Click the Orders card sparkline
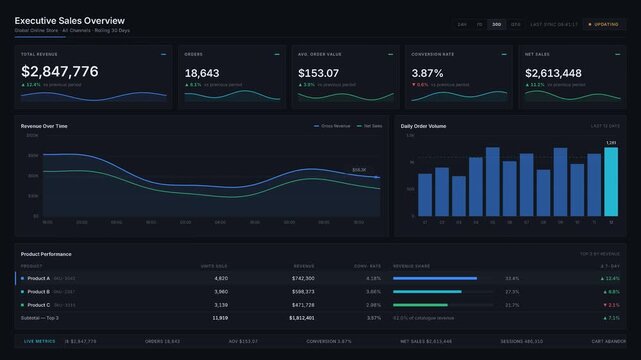641x360 pixels. pyautogui.click(x=232, y=96)
